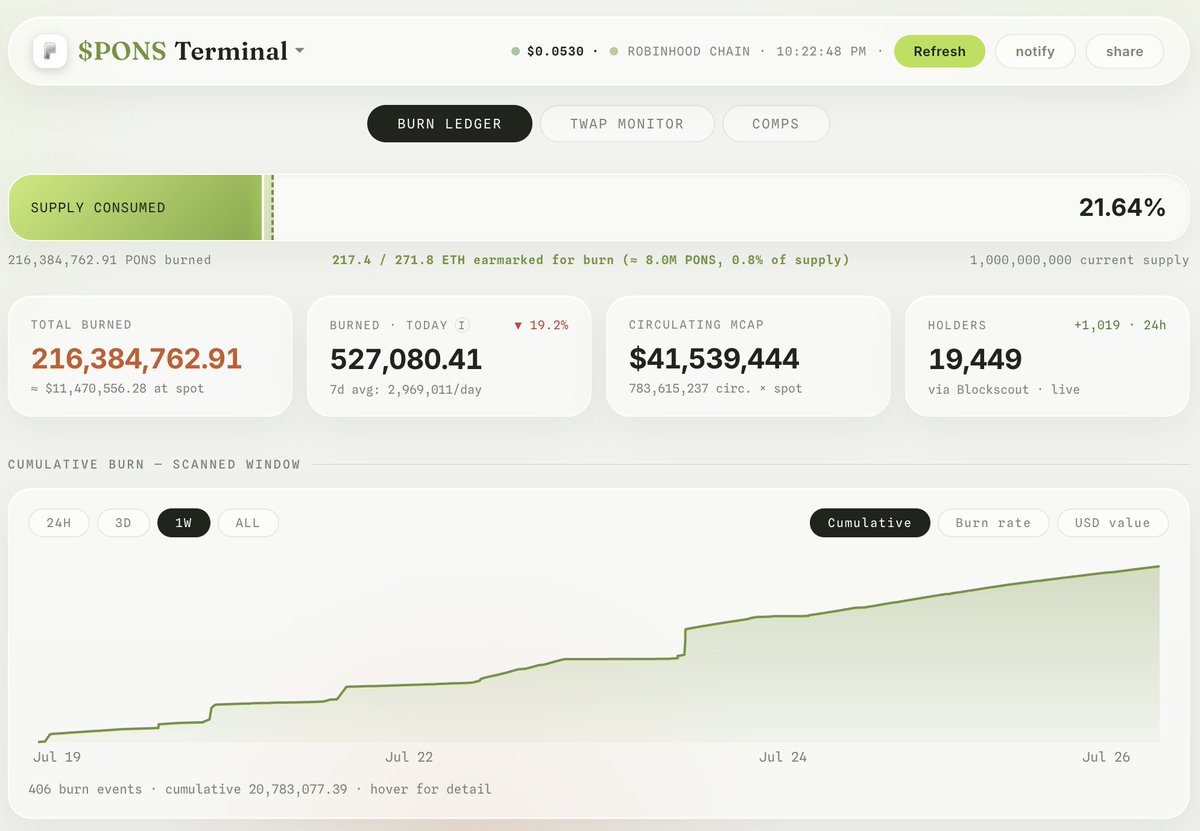Click the info icon beside Burned Today
Image resolution: width=1200 pixels, height=831 pixels.
coord(462,325)
